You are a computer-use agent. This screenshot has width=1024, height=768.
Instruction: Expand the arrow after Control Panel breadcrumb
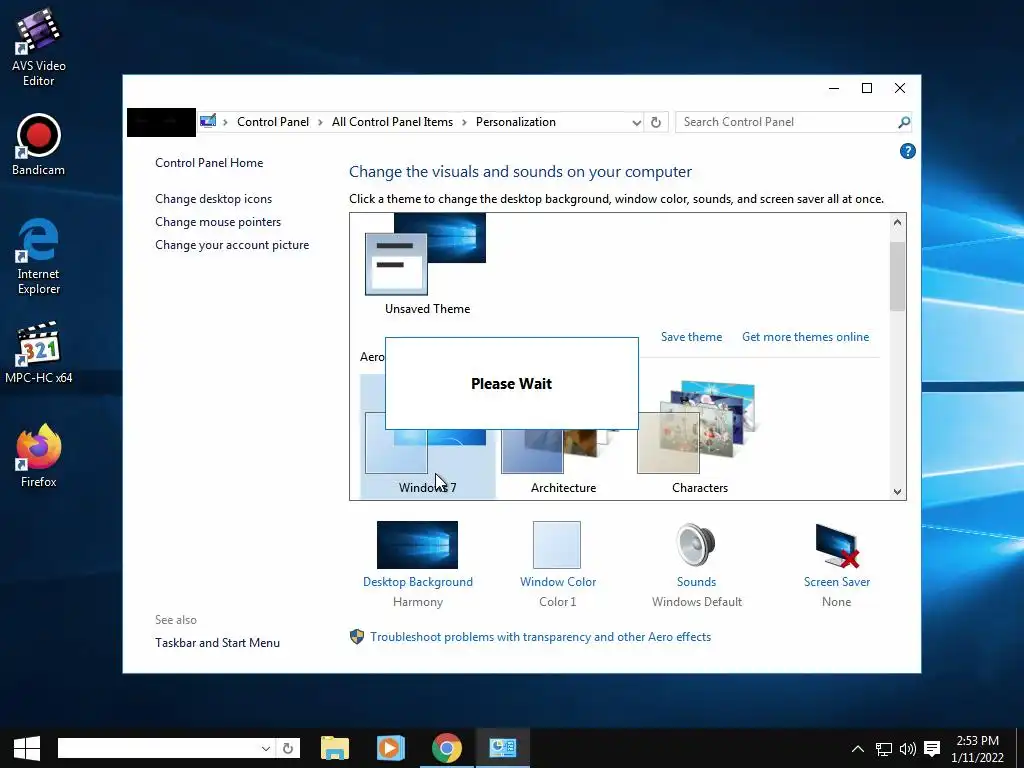tap(320, 122)
